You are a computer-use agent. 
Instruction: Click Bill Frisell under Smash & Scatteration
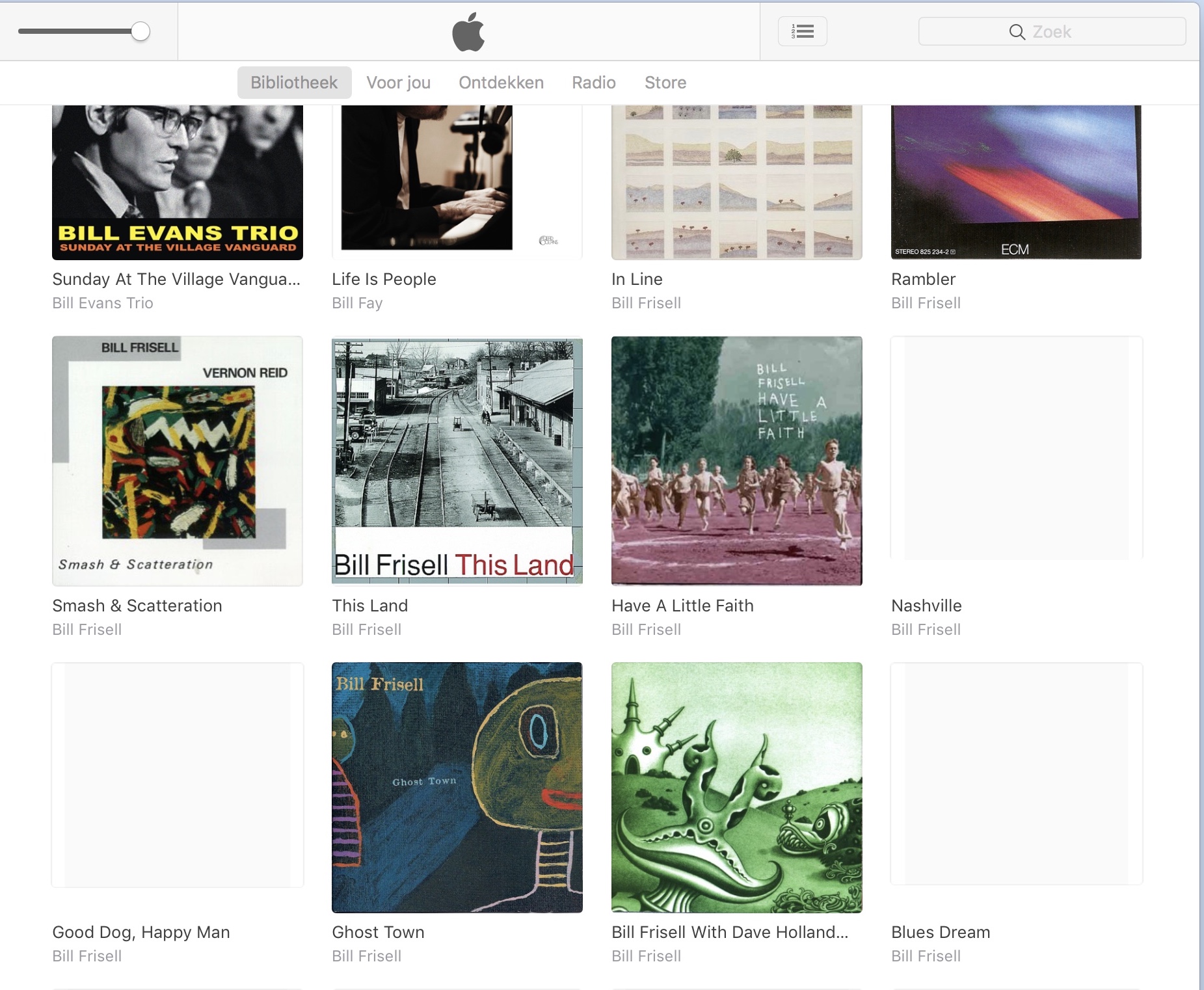pos(87,630)
